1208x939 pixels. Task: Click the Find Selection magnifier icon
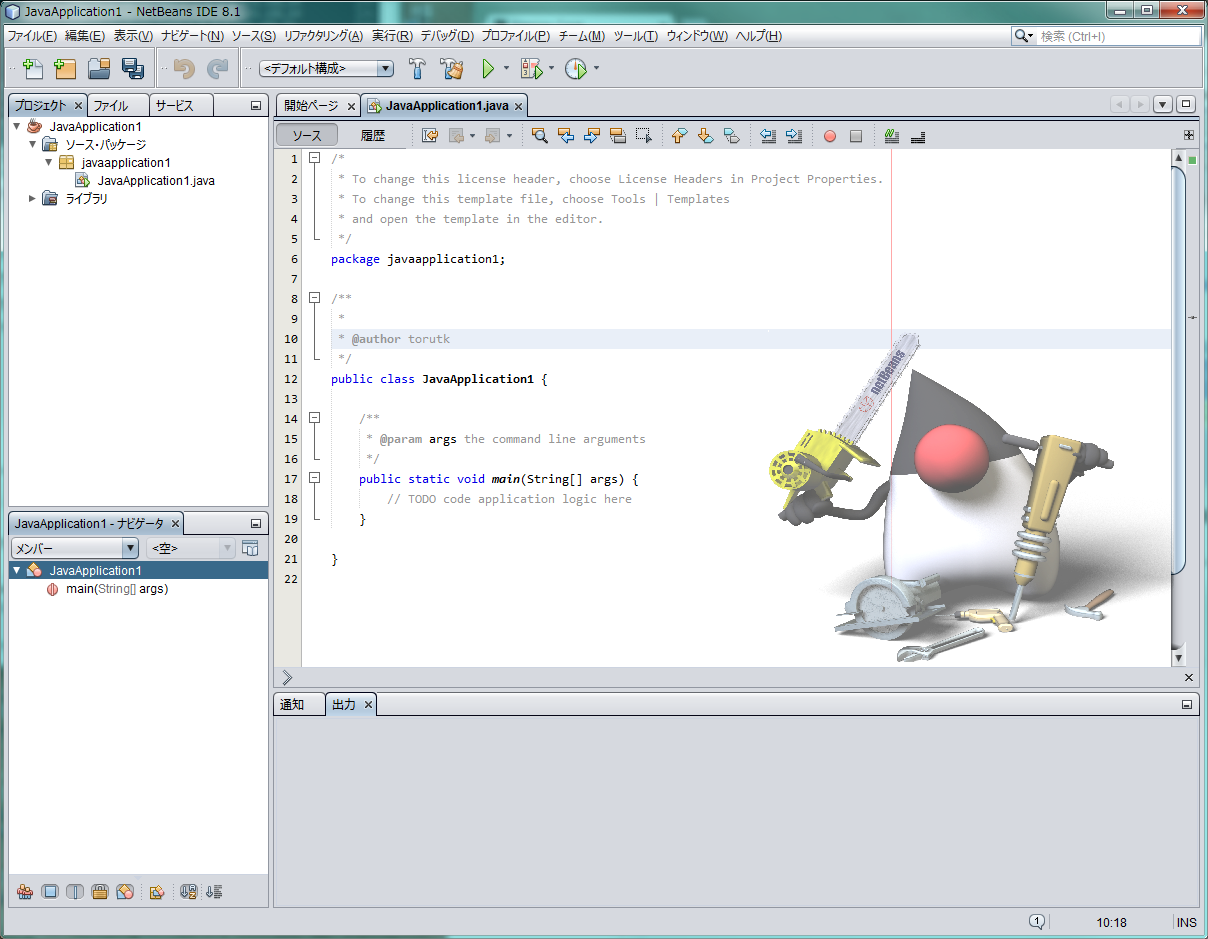click(x=539, y=136)
